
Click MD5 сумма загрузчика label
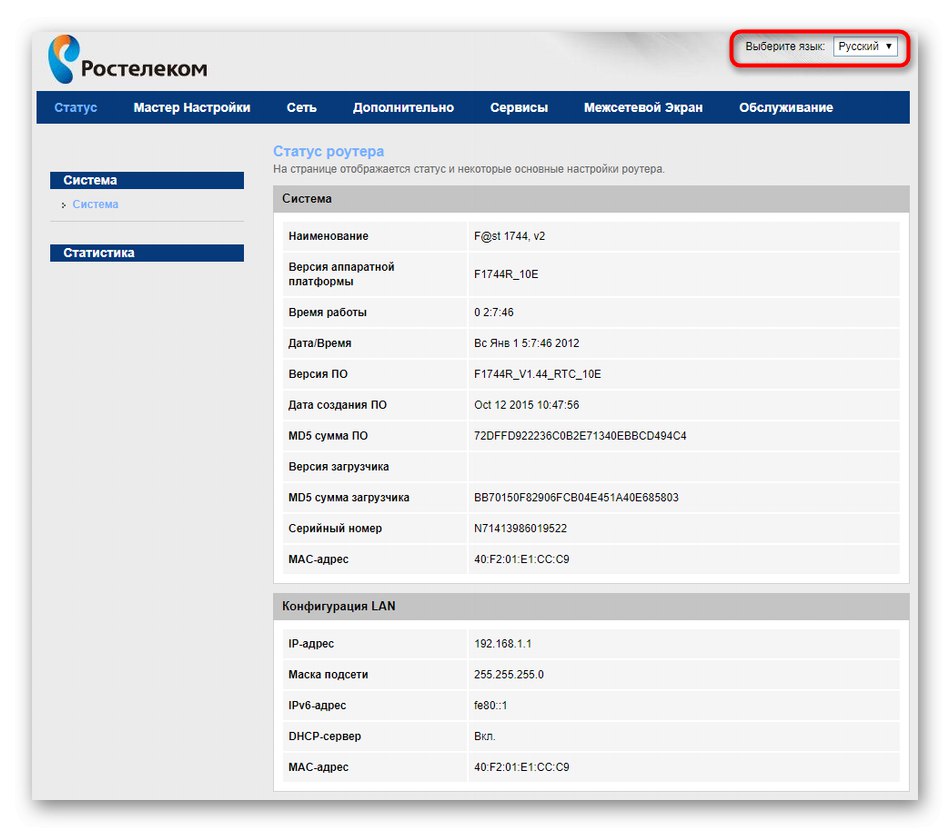tap(349, 498)
